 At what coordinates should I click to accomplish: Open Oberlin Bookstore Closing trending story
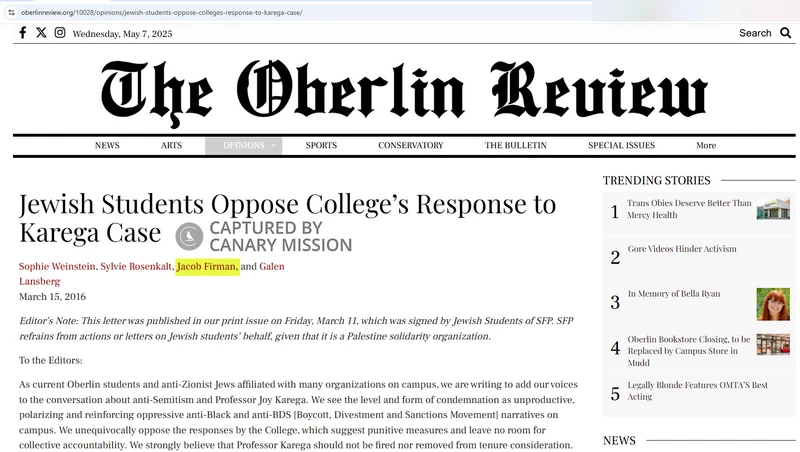click(x=689, y=351)
